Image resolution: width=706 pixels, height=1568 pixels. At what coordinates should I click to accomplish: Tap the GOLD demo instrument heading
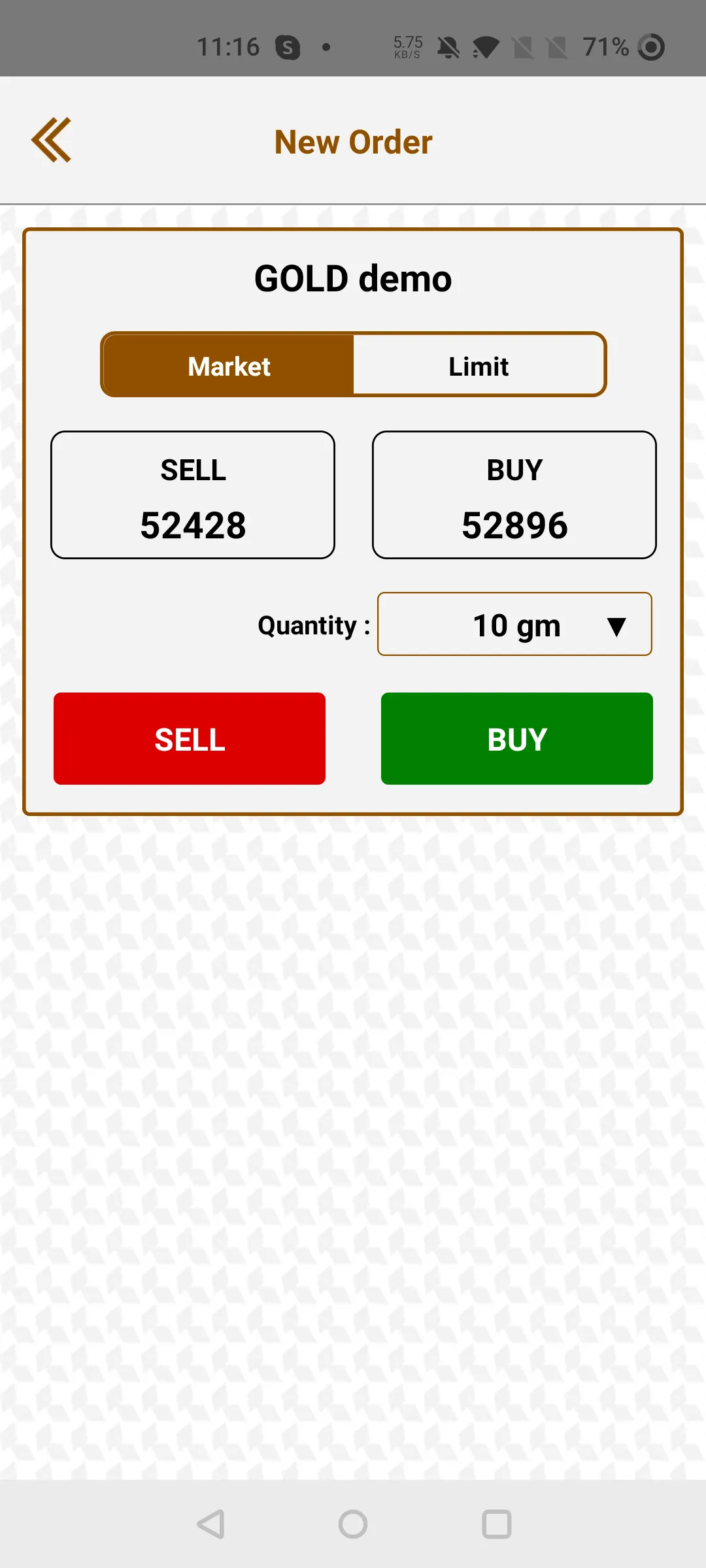coord(353,278)
